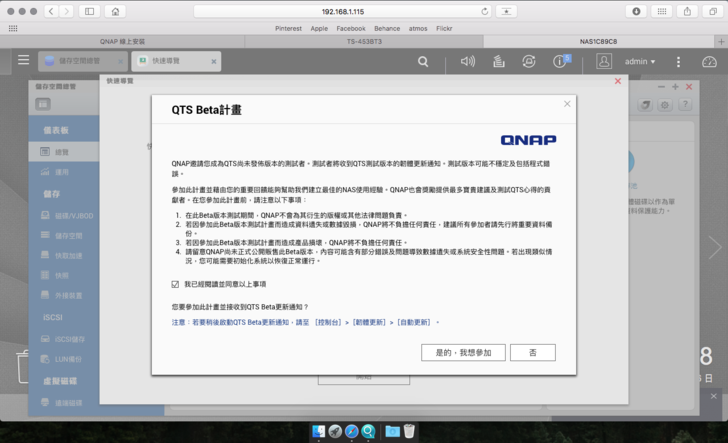
Task: Click the 是的，我想參加 button
Action: click(x=463, y=353)
